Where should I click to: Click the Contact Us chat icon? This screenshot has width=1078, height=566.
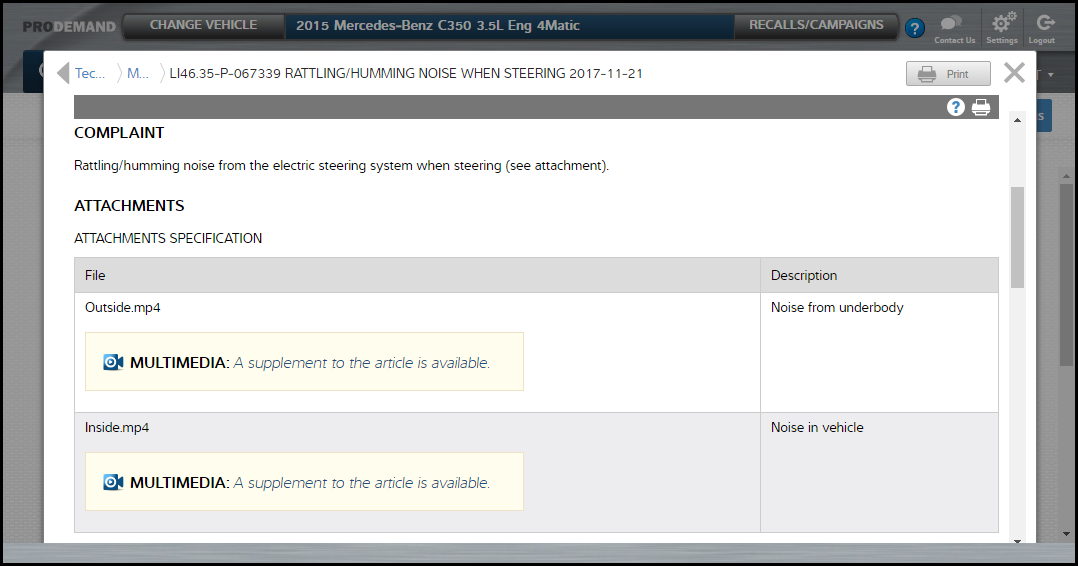pos(953,24)
